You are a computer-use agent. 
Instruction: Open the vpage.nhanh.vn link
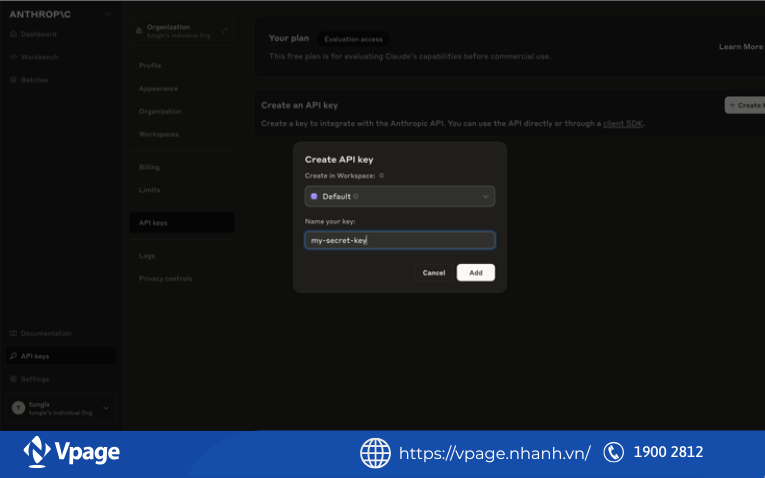495,454
